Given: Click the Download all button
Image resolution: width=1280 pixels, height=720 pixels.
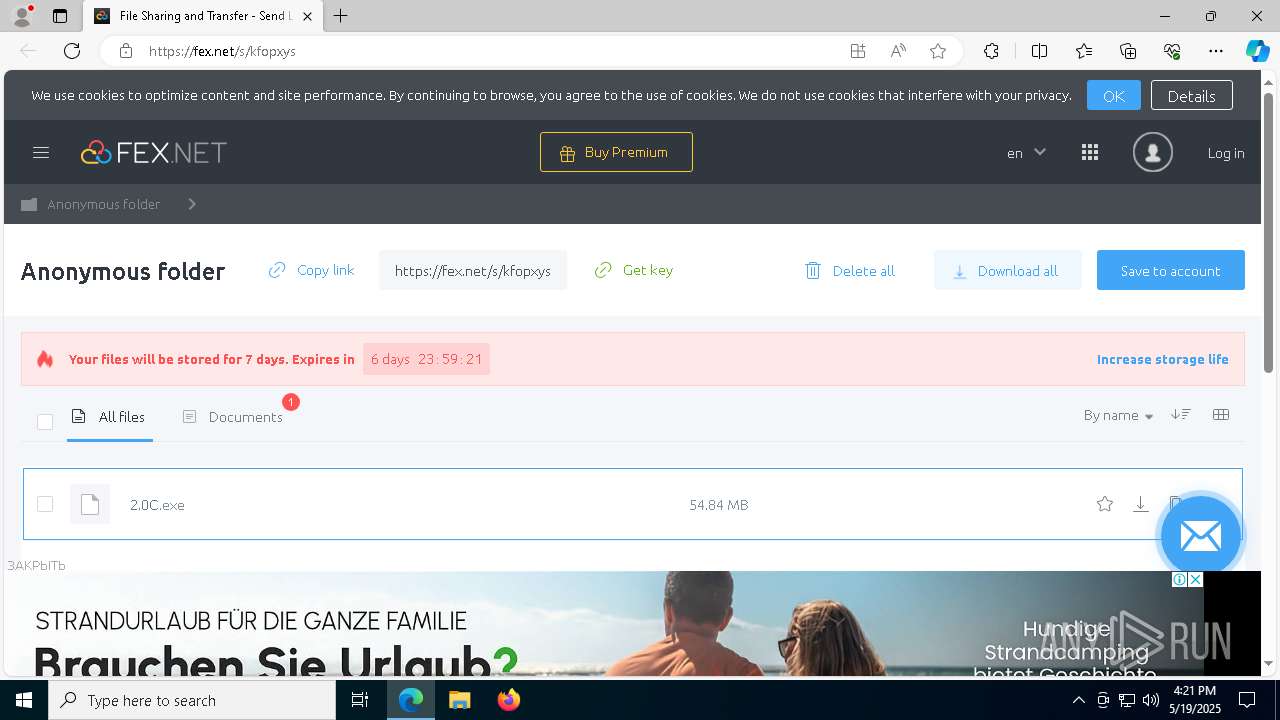Looking at the screenshot, I should coord(1007,270).
